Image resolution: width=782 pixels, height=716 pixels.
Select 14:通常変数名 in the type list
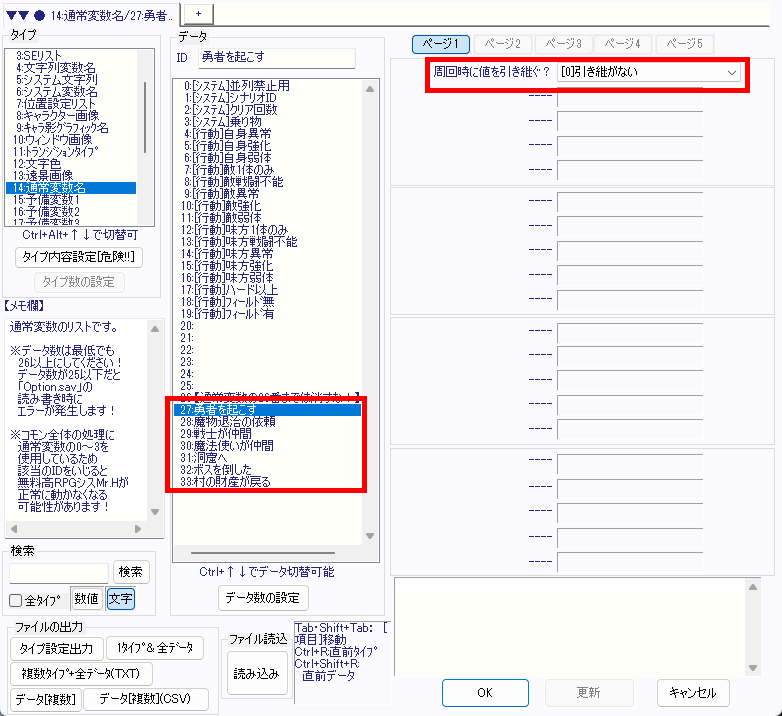coord(60,188)
